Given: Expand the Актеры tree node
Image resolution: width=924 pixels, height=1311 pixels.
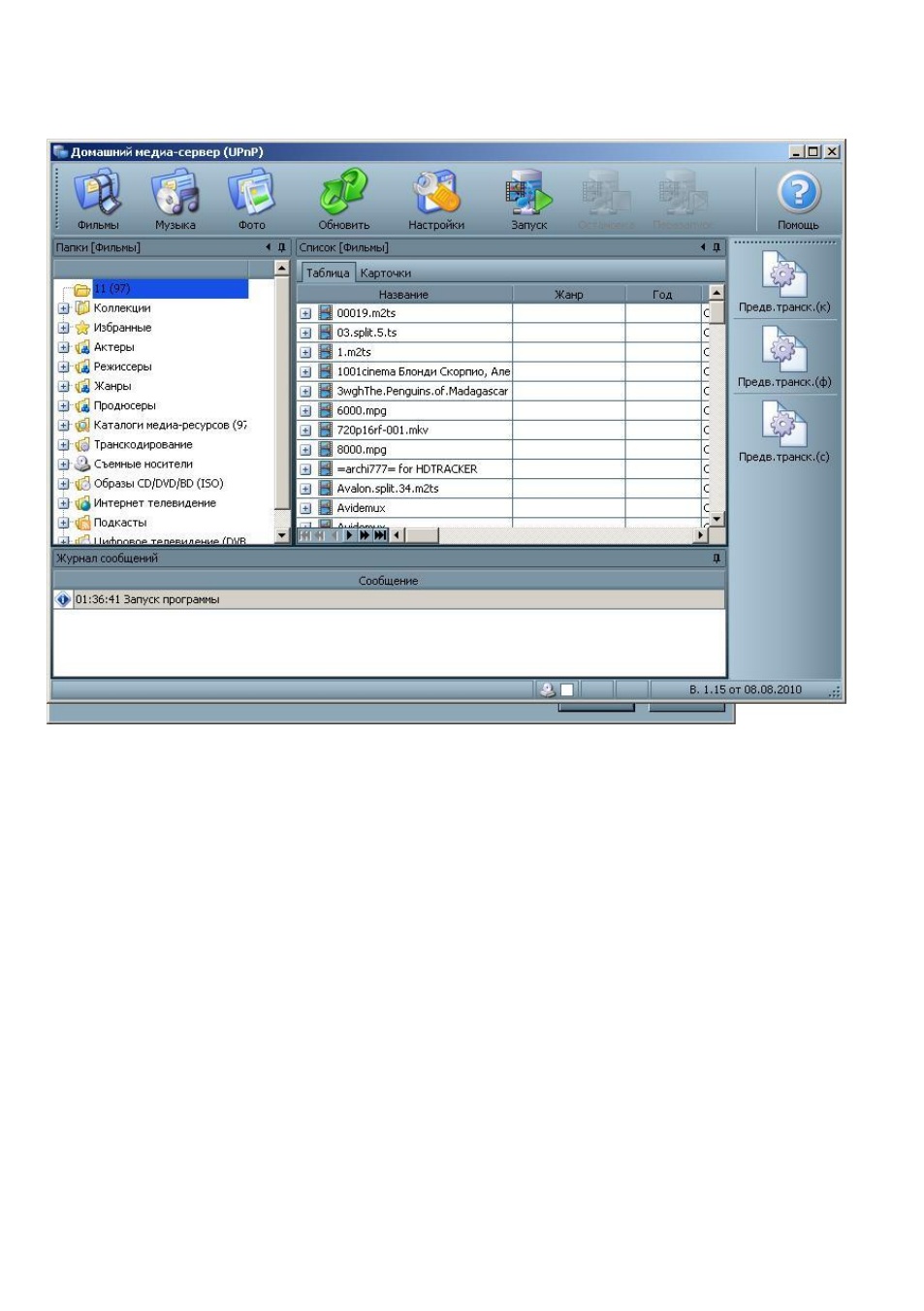Looking at the screenshot, I should (x=64, y=347).
